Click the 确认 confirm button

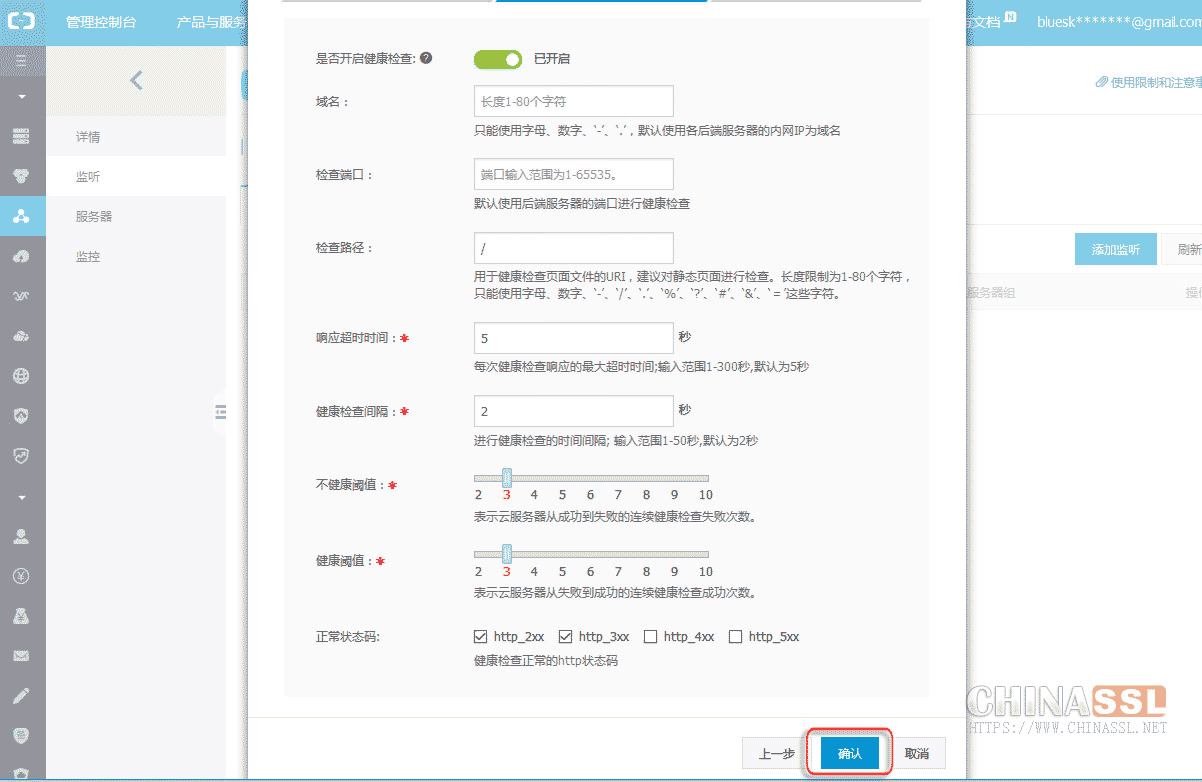(x=849, y=754)
